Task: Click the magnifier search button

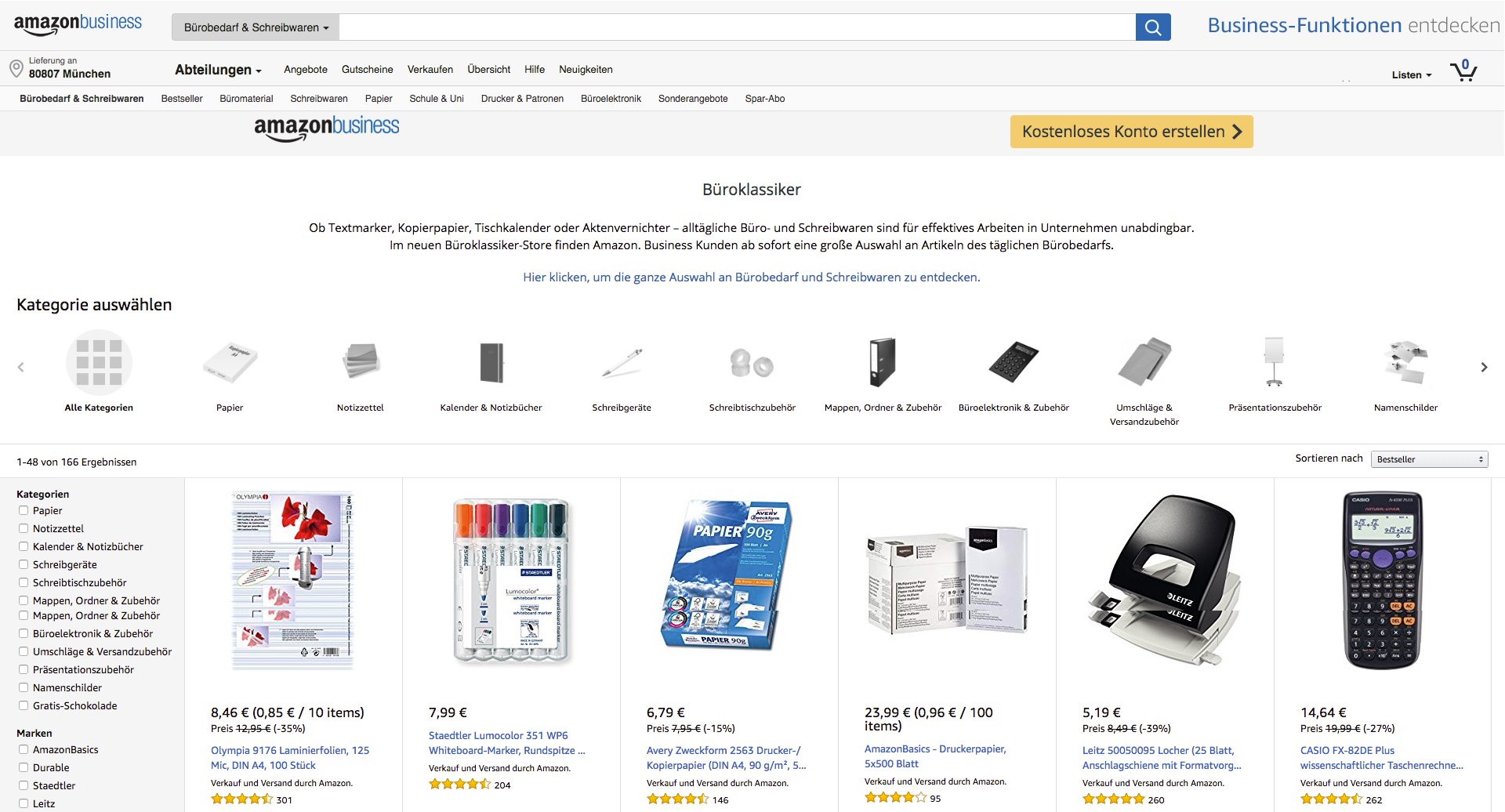Action: coord(1153,27)
